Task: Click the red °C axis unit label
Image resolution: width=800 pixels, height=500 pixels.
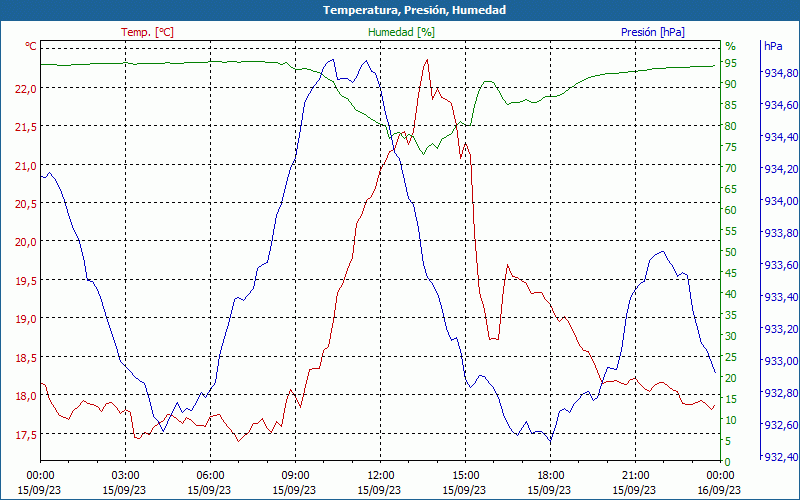Action: coord(31,46)
